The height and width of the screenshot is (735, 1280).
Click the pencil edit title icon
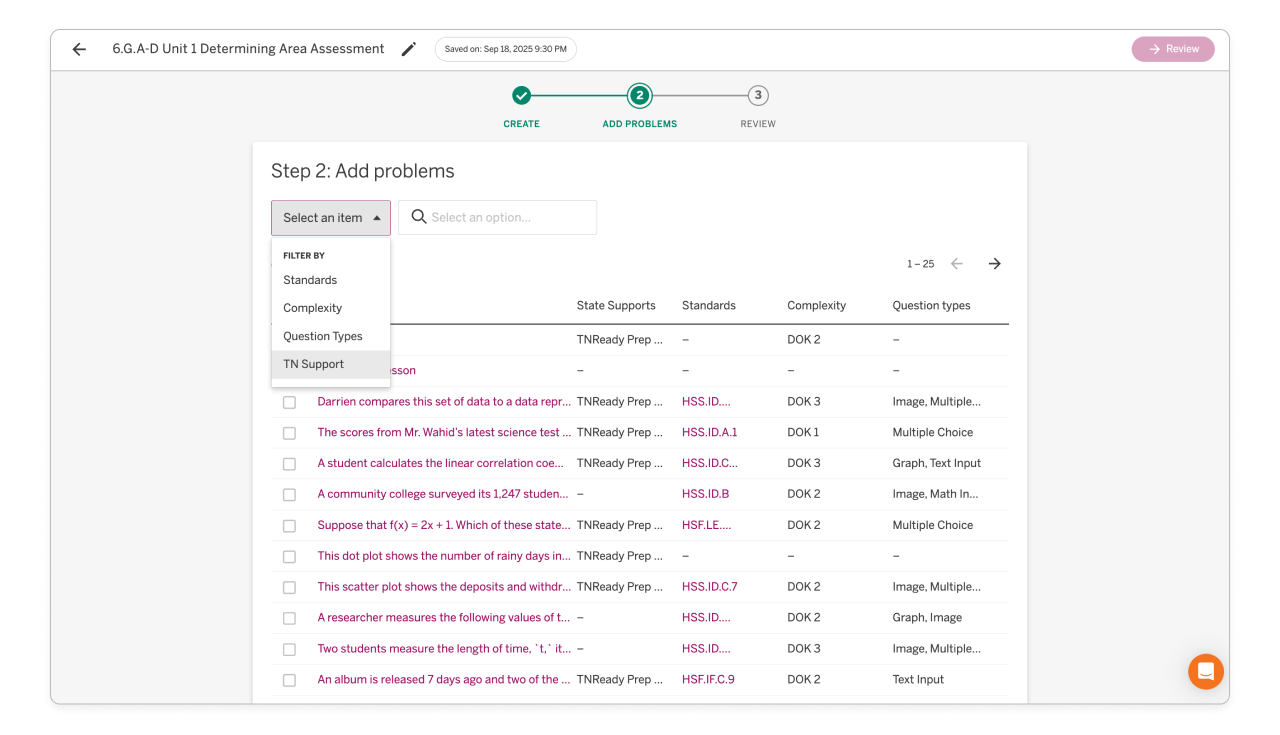[408, 49]
